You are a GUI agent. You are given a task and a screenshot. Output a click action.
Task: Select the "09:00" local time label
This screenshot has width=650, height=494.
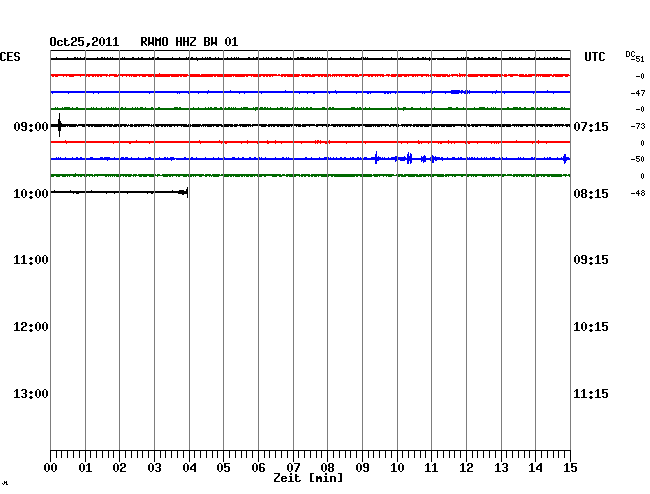(x=31, y=126)
